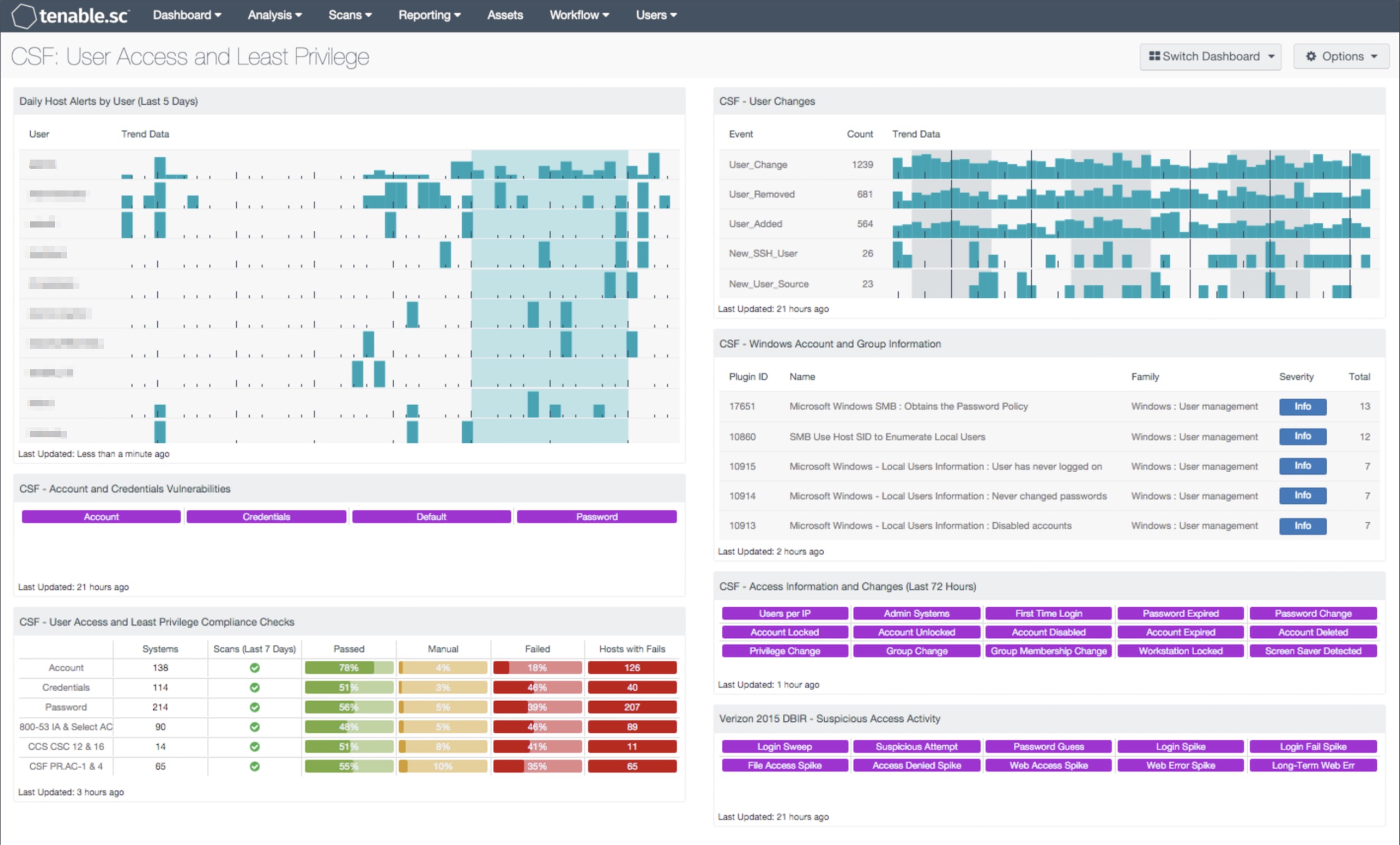Click the Verizon 2015 DBIR panel title
Image resolution: width=1400 pixels, height=845 pixels.
coord(829,719)
